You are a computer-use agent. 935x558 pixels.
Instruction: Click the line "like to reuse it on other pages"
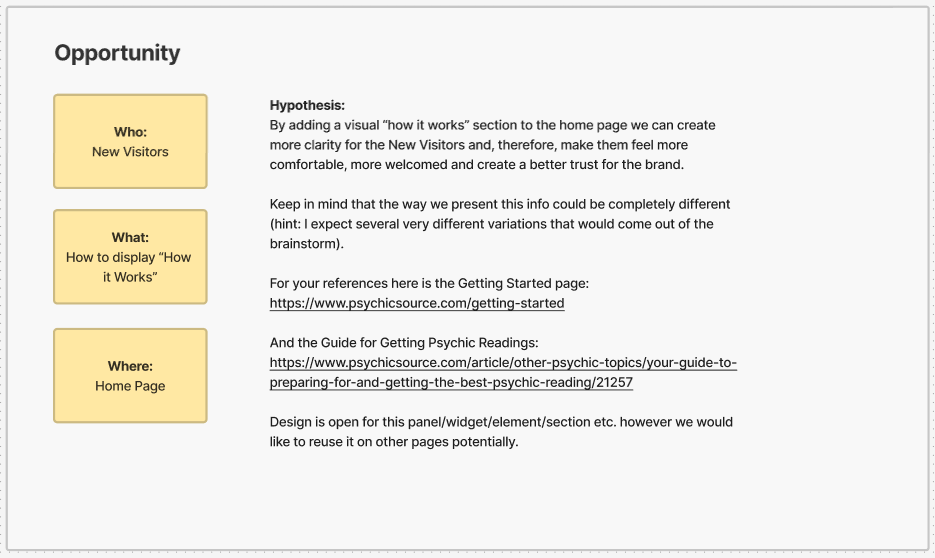click(x=394, y=441)
